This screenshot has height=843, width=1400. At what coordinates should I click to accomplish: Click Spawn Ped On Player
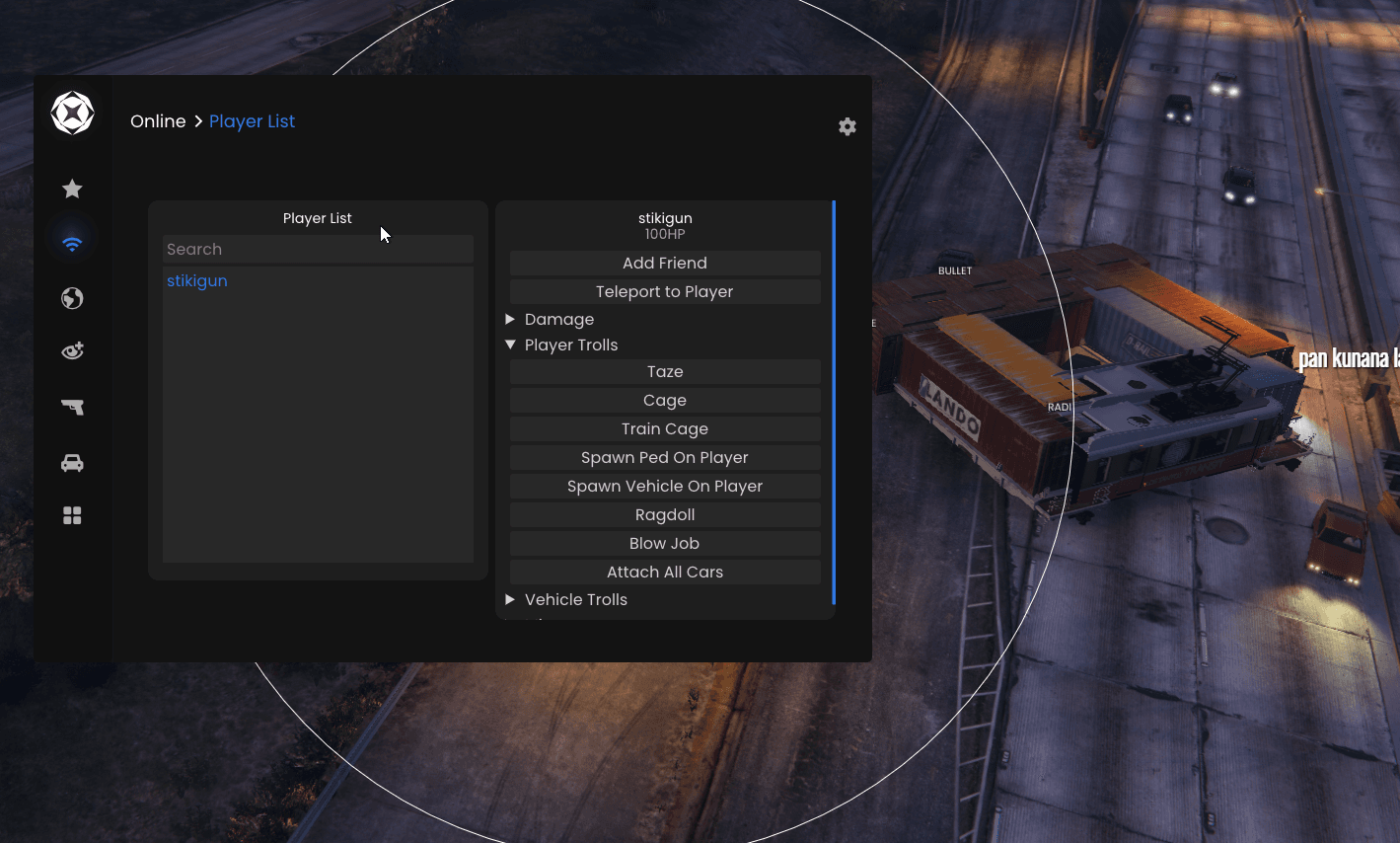tap(665, 457)
